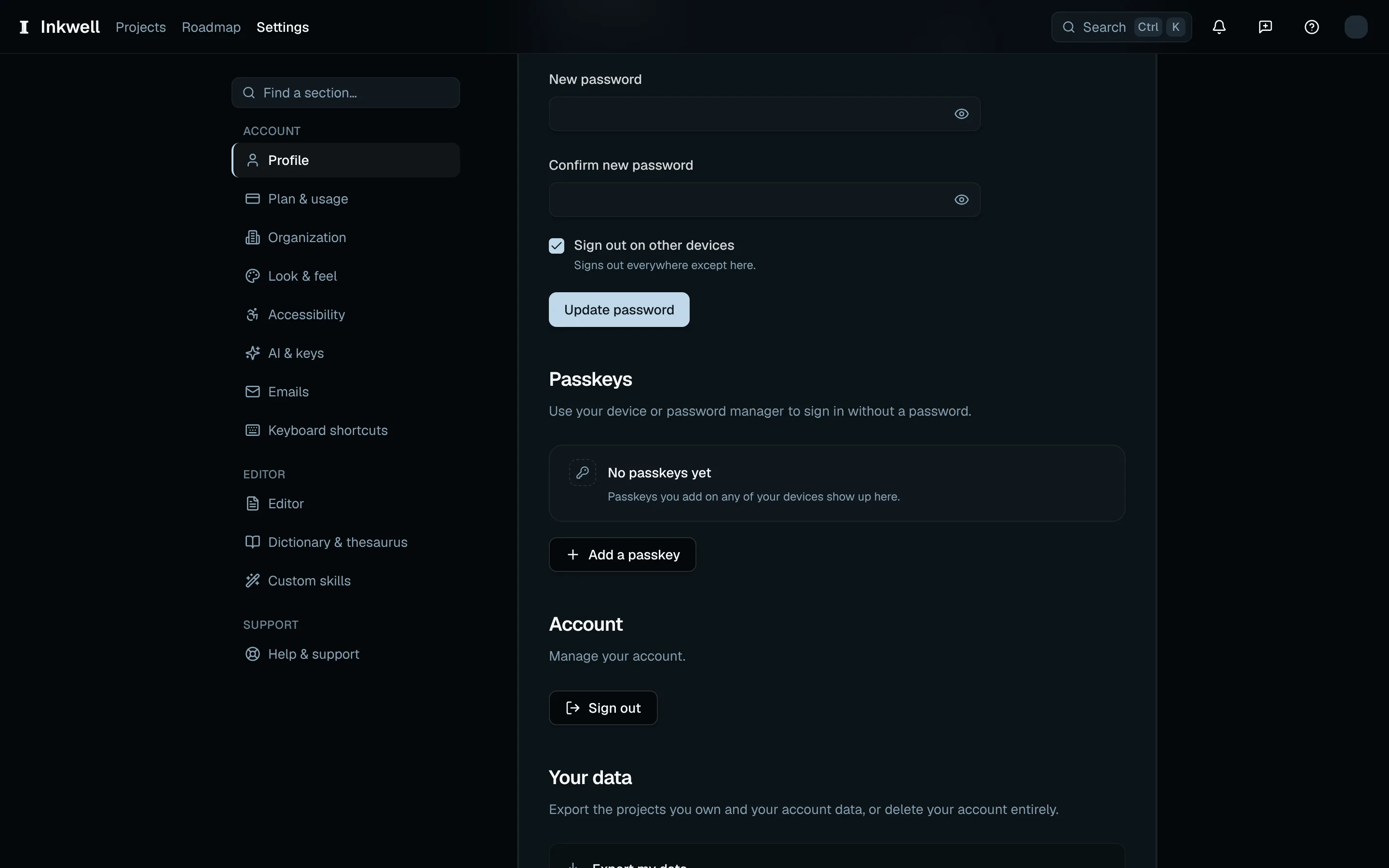Click the Custom skills wand icon
The image size is (1389, 868).
coord(253,581)
